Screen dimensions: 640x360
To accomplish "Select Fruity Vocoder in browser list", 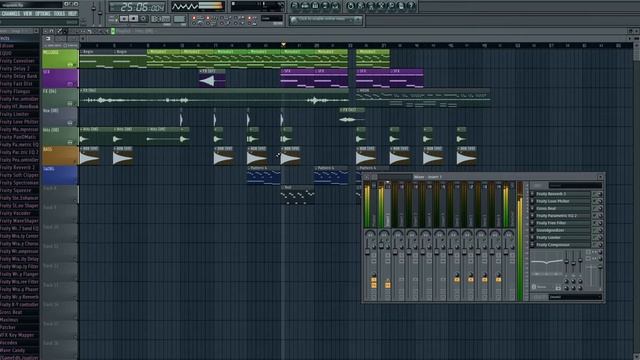I will pos(15,213).
